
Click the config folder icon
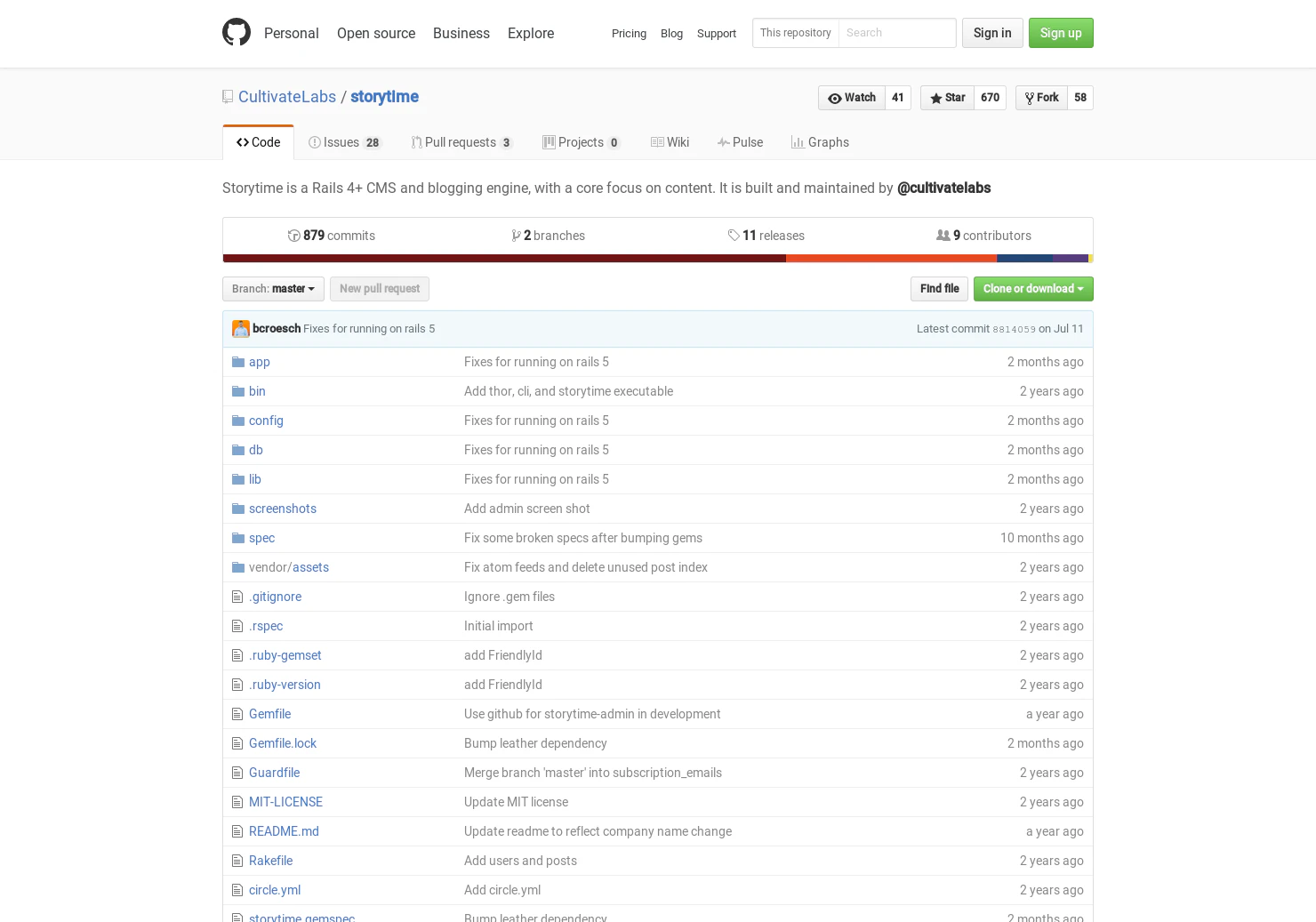click(x=238, y=421)
